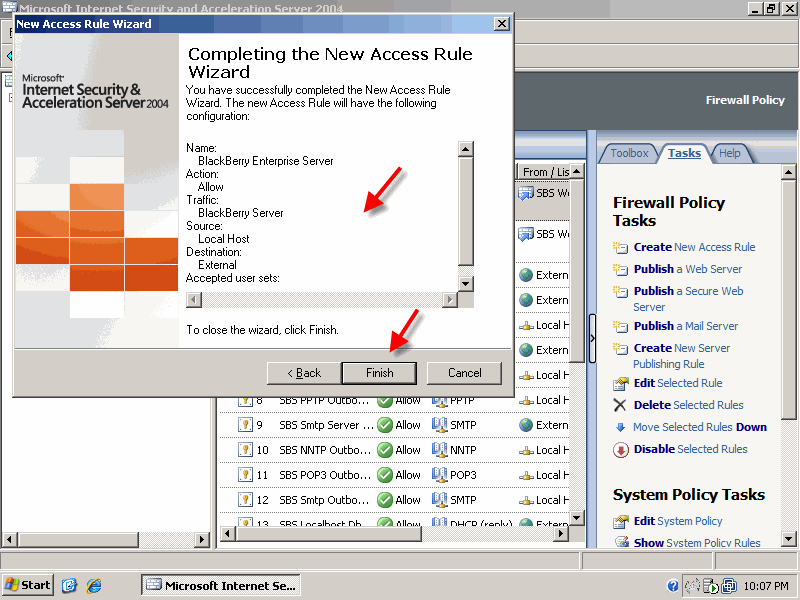Cancel the New Access Rule Wizard
800x600 pixels.
(x=464, y=373)
